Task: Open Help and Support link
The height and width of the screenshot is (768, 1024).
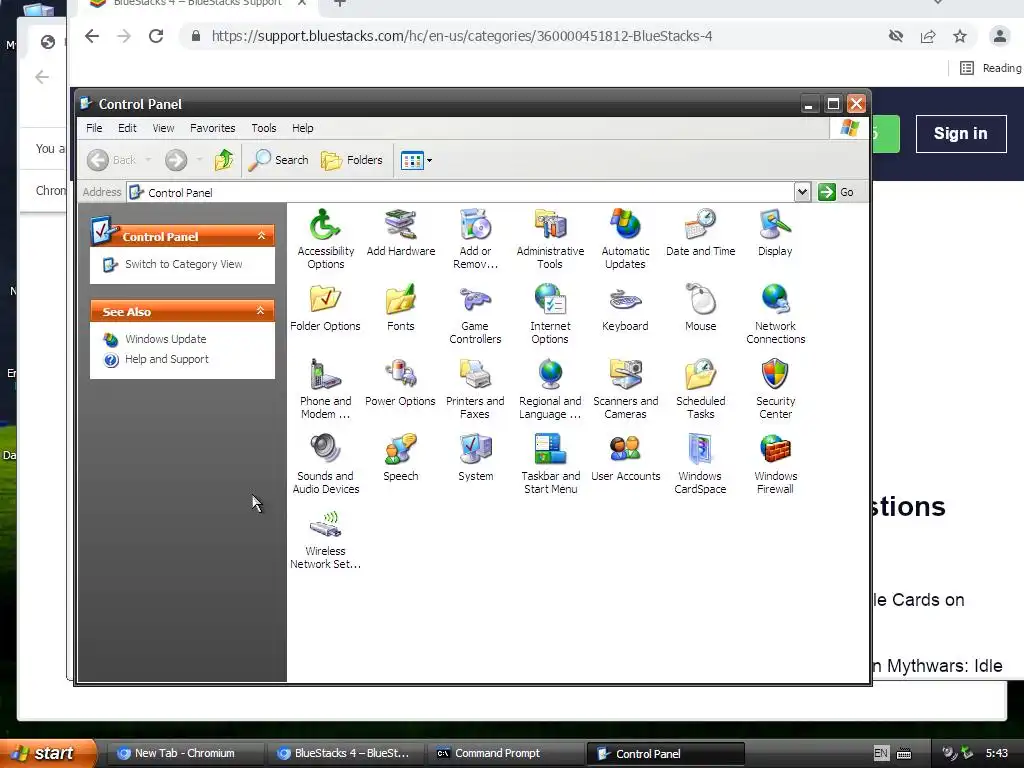Action: coord(167,359)
